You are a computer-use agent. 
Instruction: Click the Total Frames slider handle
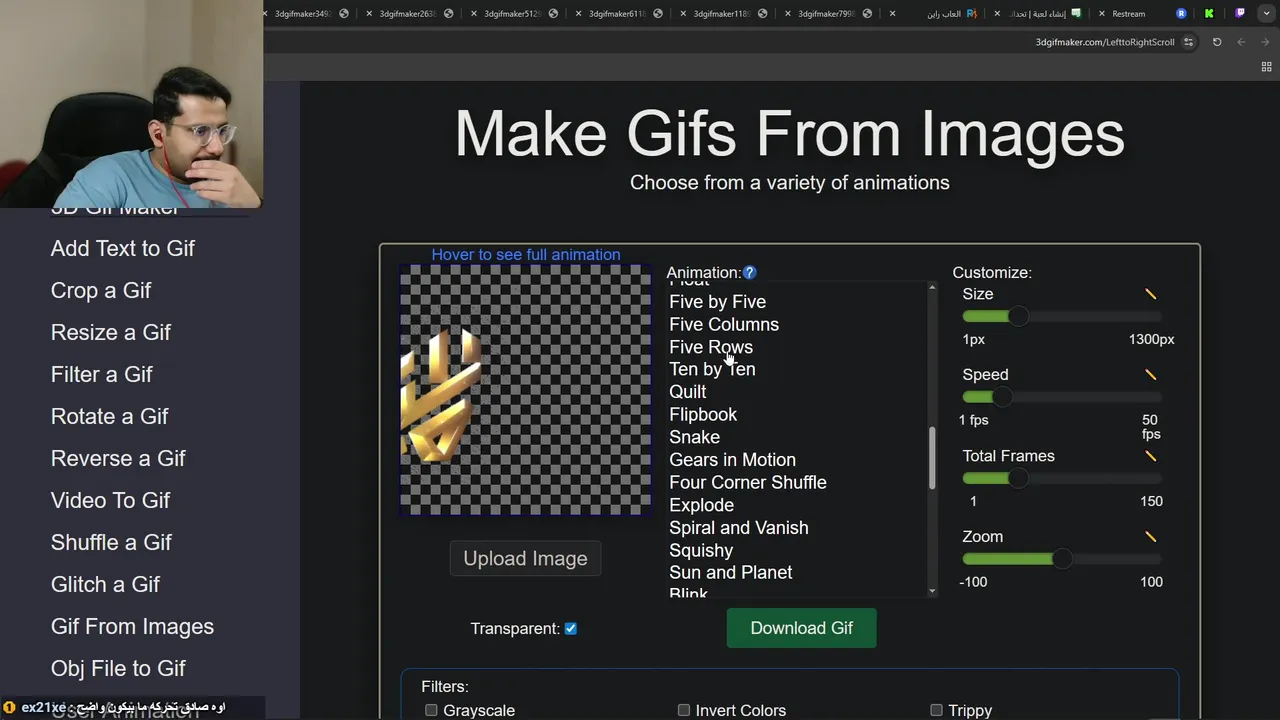click(x=1018, y=478)
